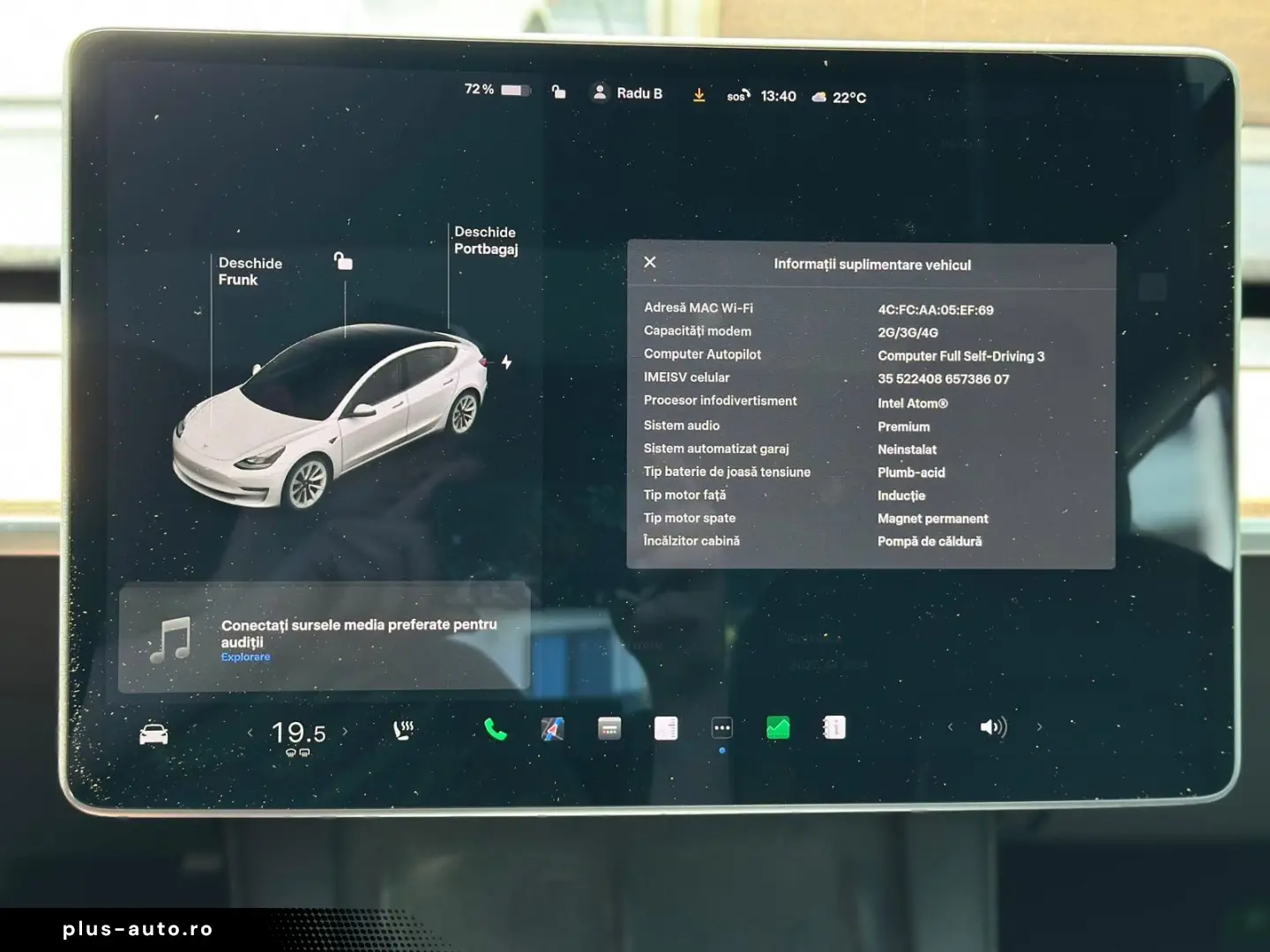Open the all apps three-dots launcher
1270x952 pixels.
pos(721,728)
